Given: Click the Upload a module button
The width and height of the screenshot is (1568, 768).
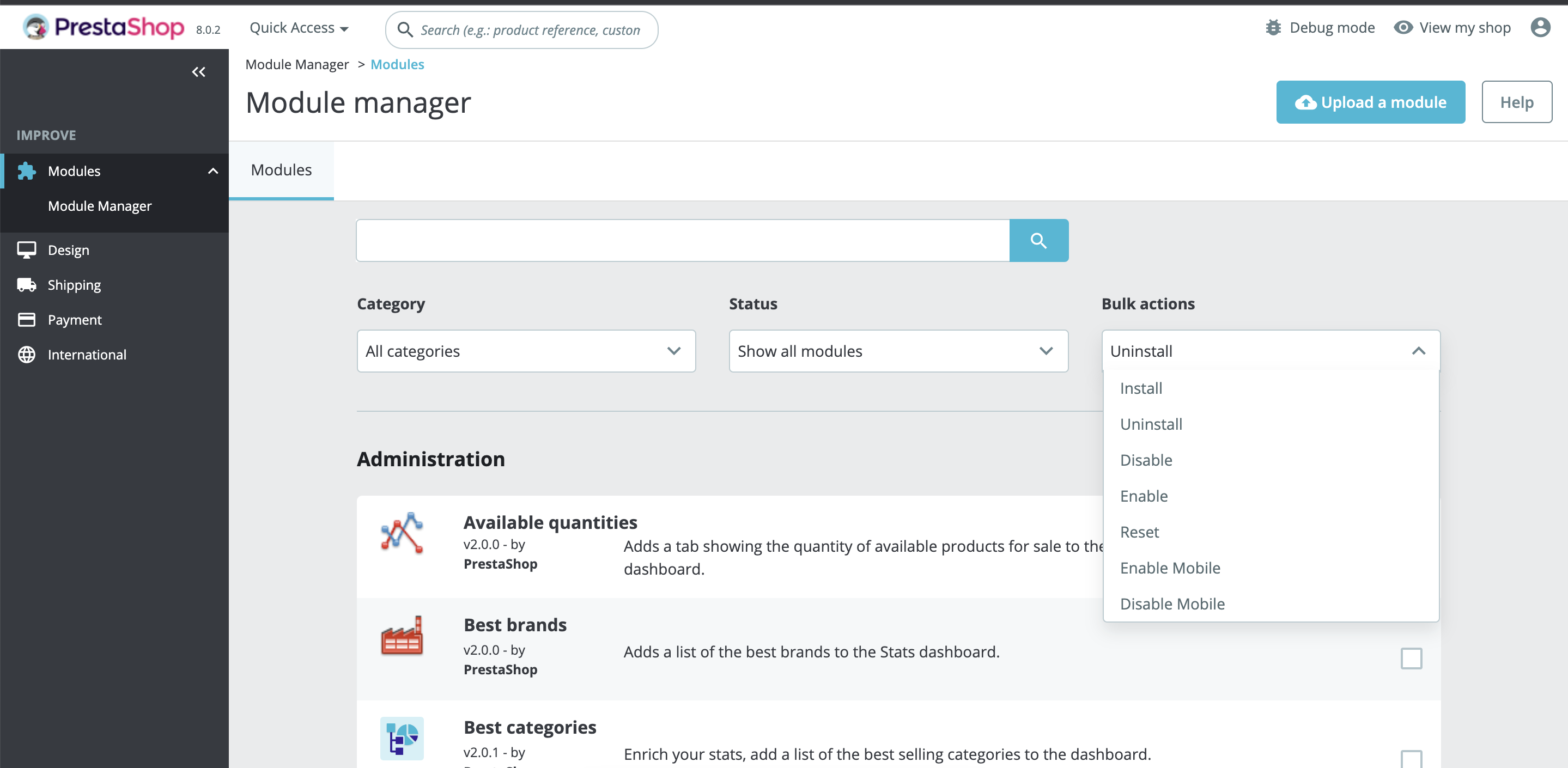Looking at the screenshot, I should (x=1370, y=102).
